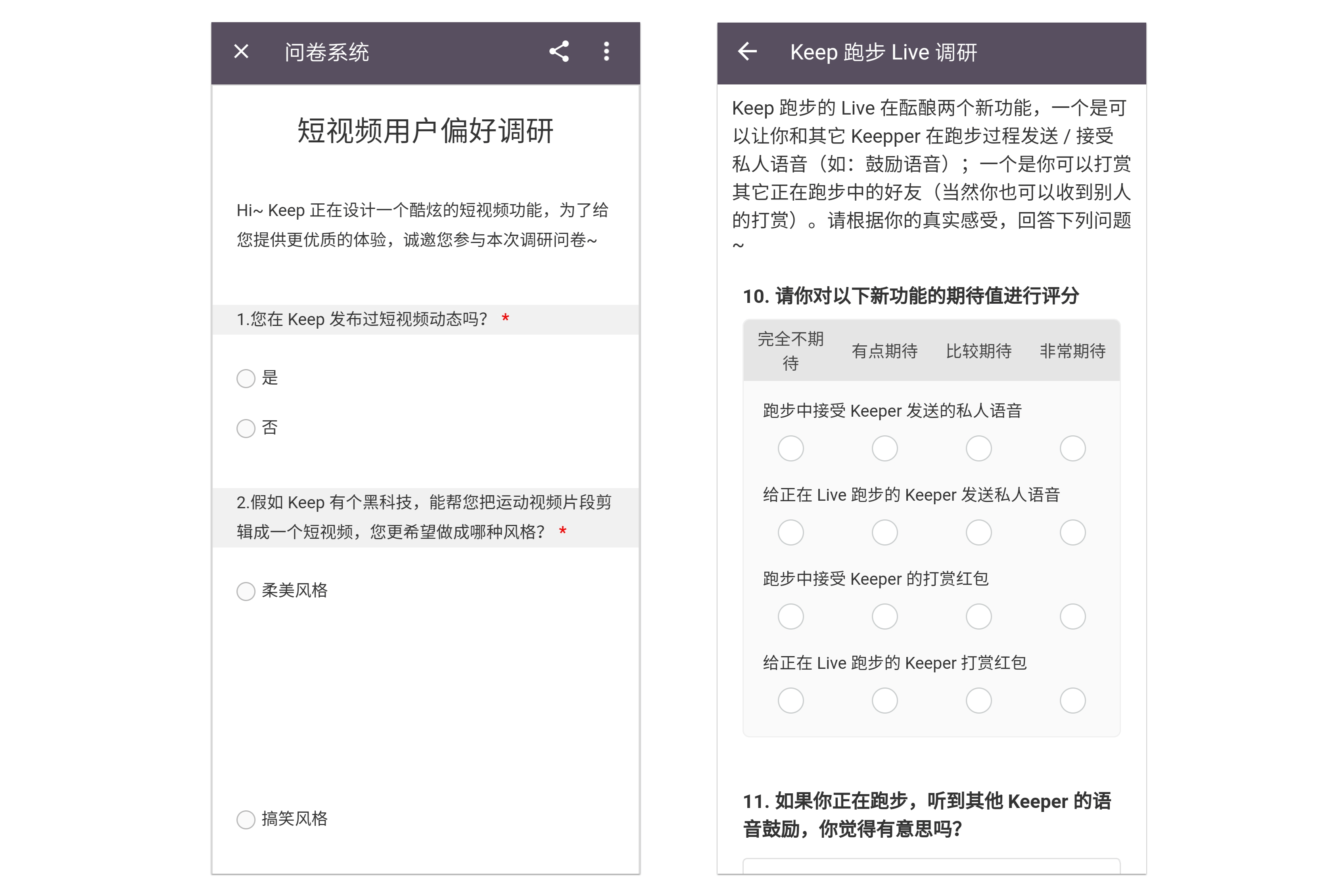Select 否 for question 1

coord(246,428)
